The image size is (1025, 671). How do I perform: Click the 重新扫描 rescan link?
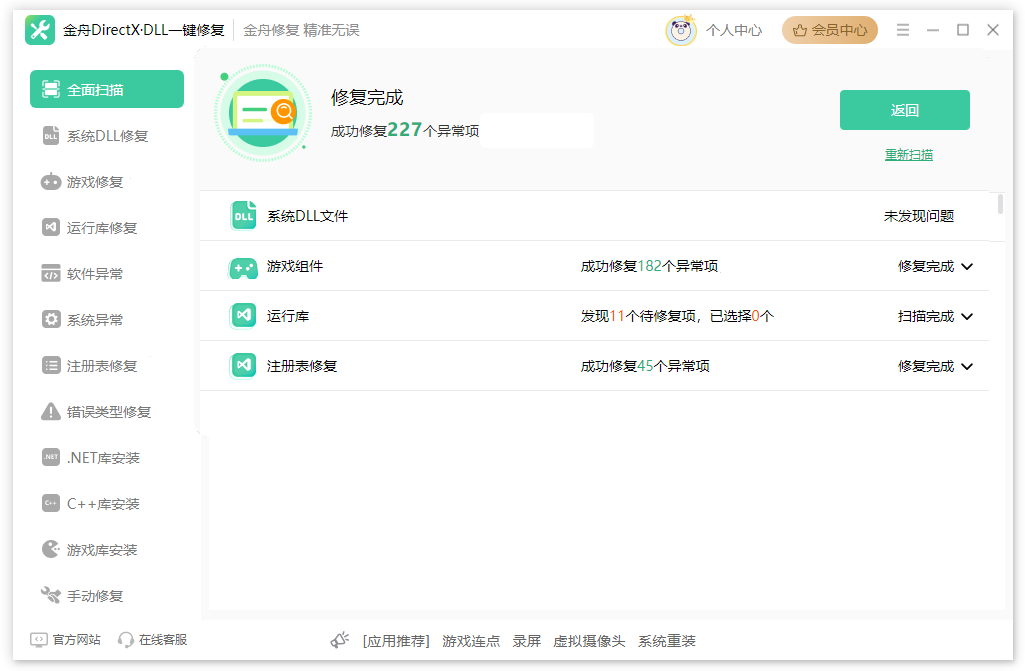pos(909,155)
